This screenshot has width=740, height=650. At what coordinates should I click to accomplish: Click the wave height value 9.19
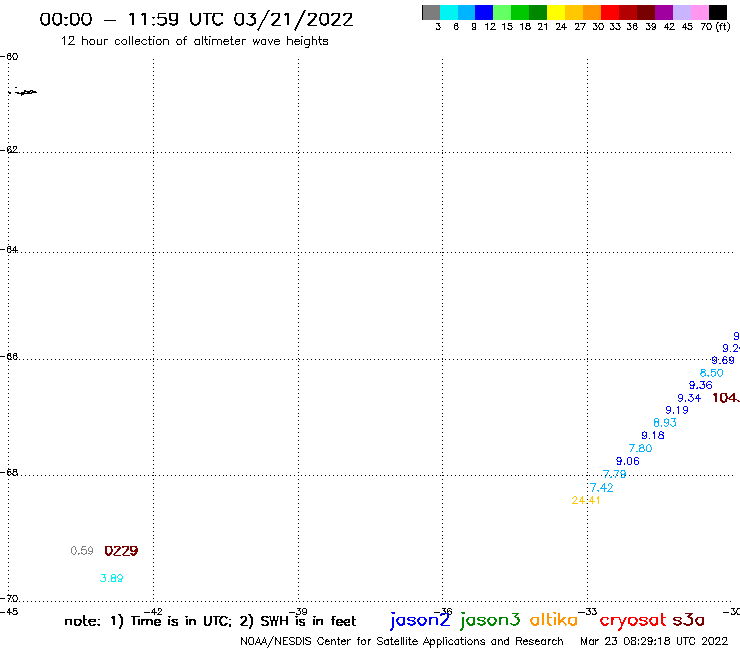(677, 410)
